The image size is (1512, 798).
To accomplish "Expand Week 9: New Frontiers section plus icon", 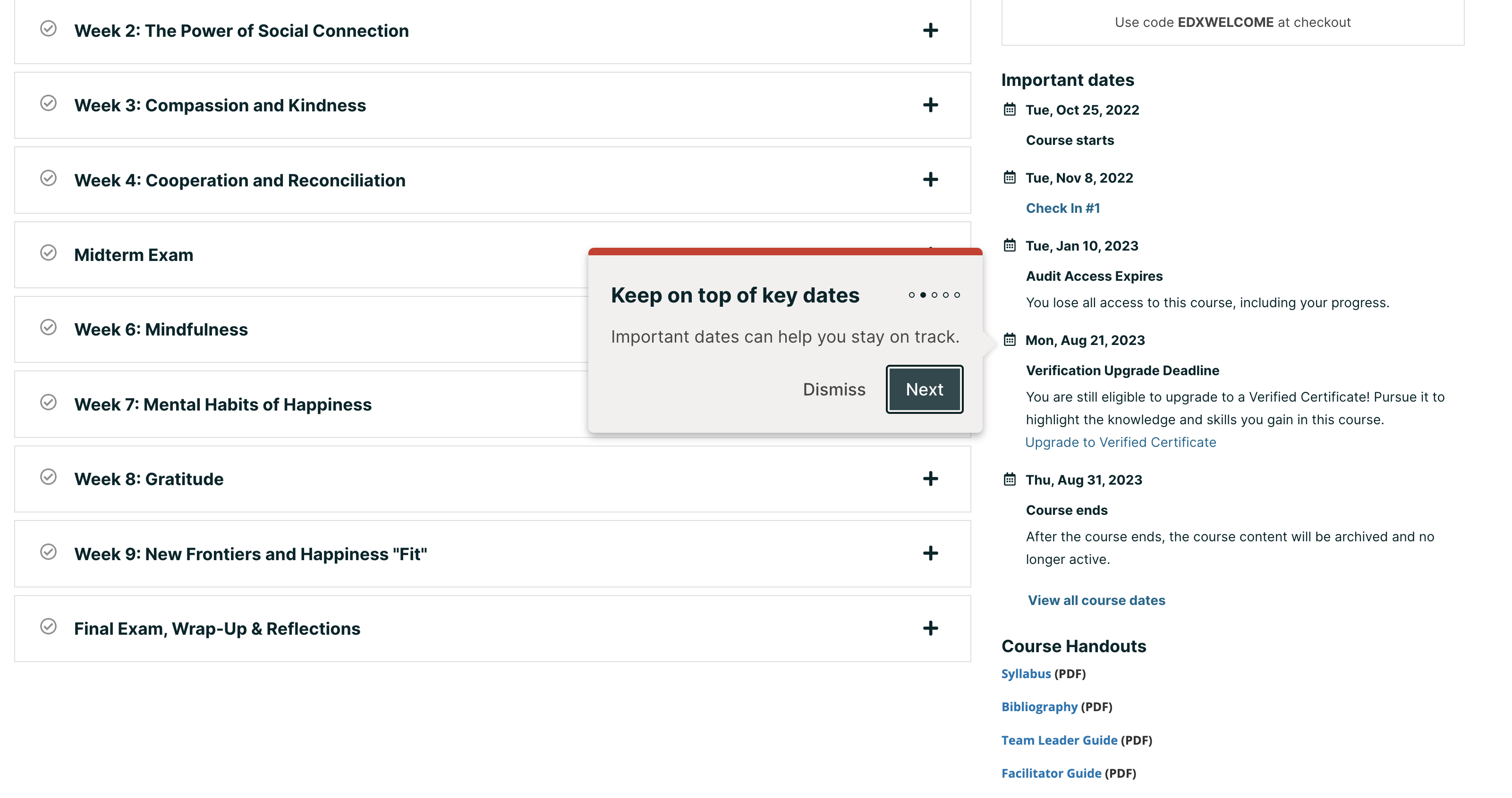I will (930, 554).
